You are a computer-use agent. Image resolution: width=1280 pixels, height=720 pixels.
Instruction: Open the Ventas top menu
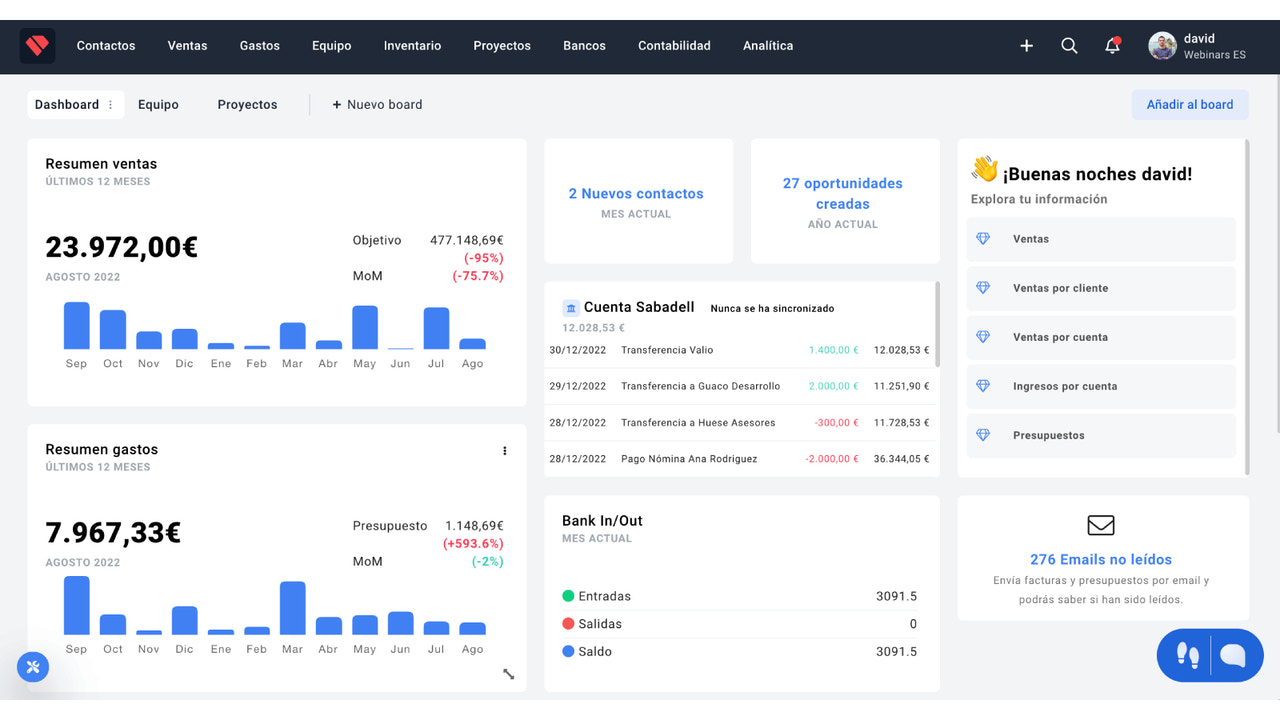click(x=188, y=46)
